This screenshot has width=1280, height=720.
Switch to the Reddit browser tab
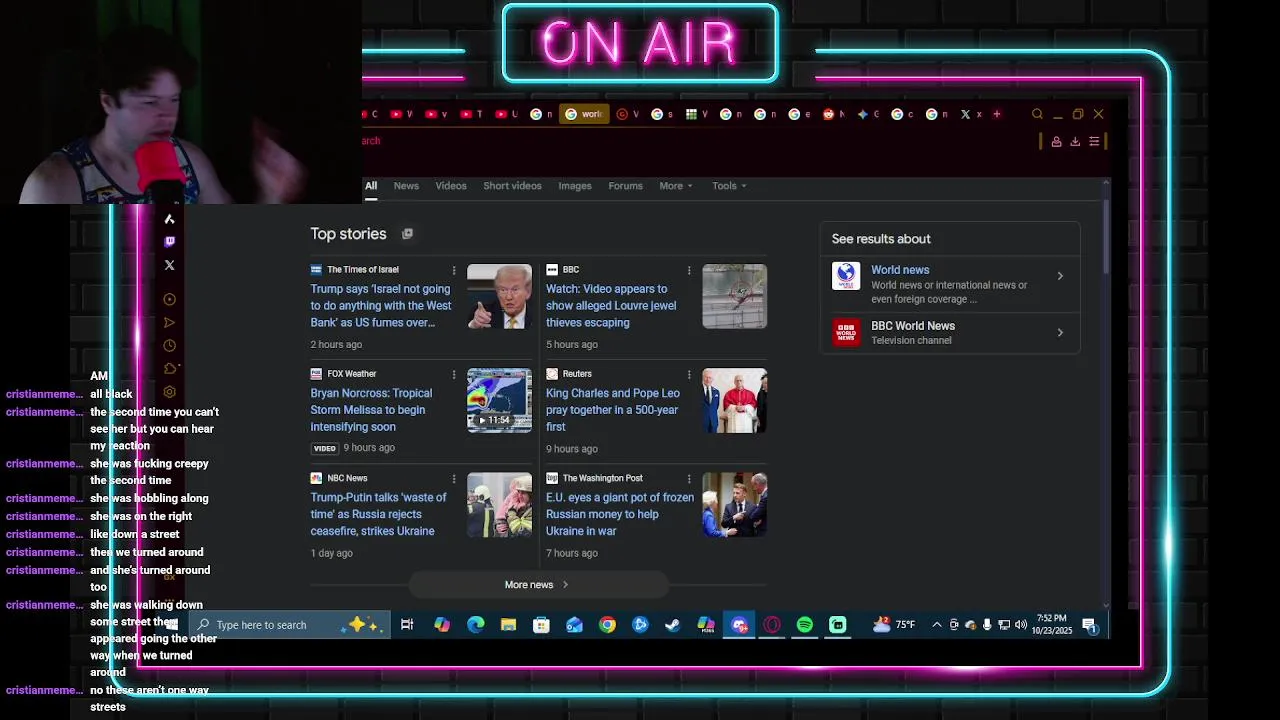pyautogui.click(x=834, y=114)
